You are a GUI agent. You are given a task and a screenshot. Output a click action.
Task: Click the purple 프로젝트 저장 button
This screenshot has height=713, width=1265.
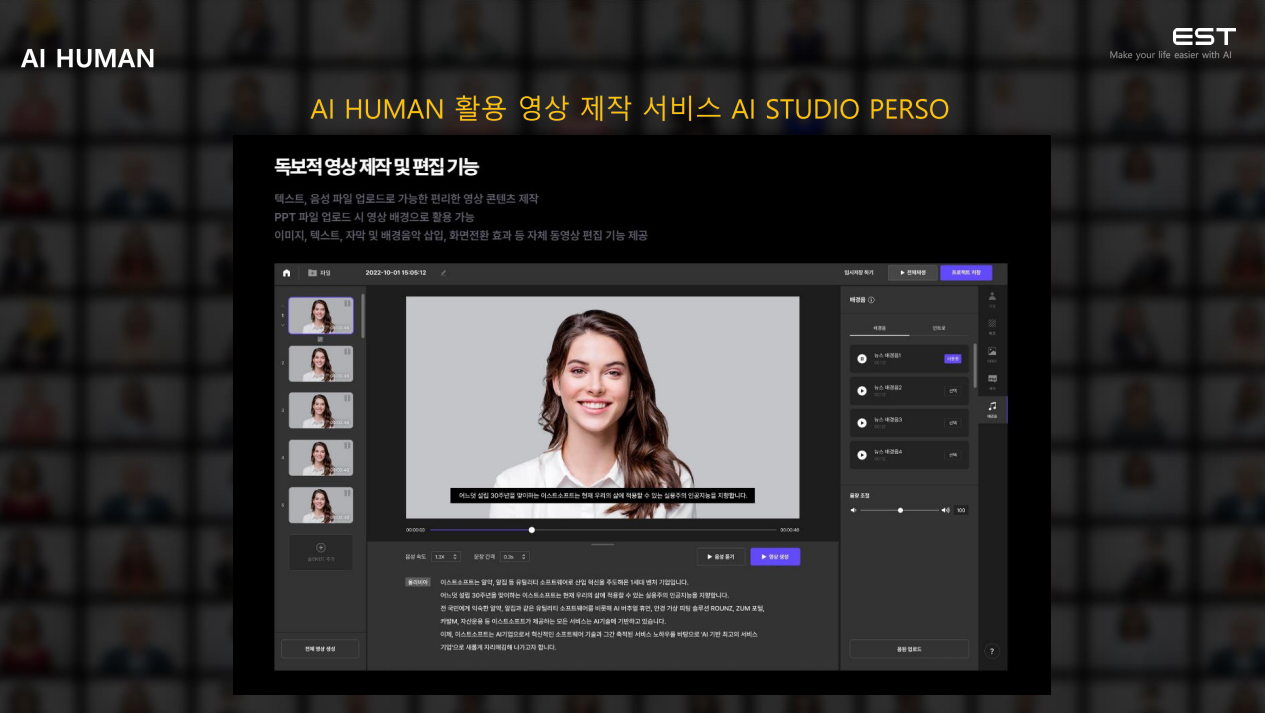click(x=965, y=272)
